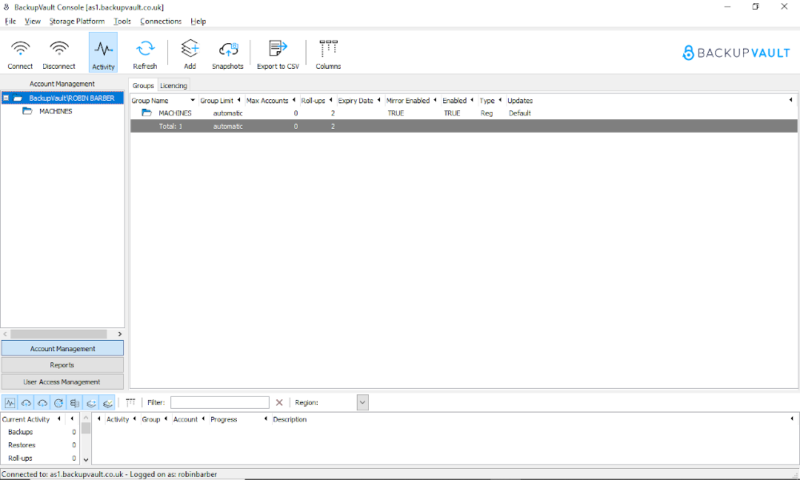Screen dimensions: 800x480
Task: Refresh the groups list
Action: (145, 52)
